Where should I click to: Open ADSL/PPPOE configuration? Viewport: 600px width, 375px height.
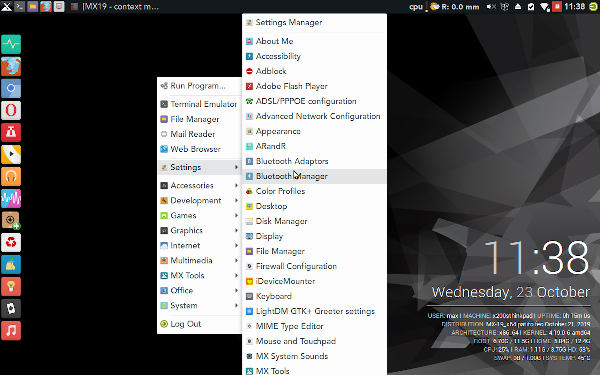coord(314,101)
